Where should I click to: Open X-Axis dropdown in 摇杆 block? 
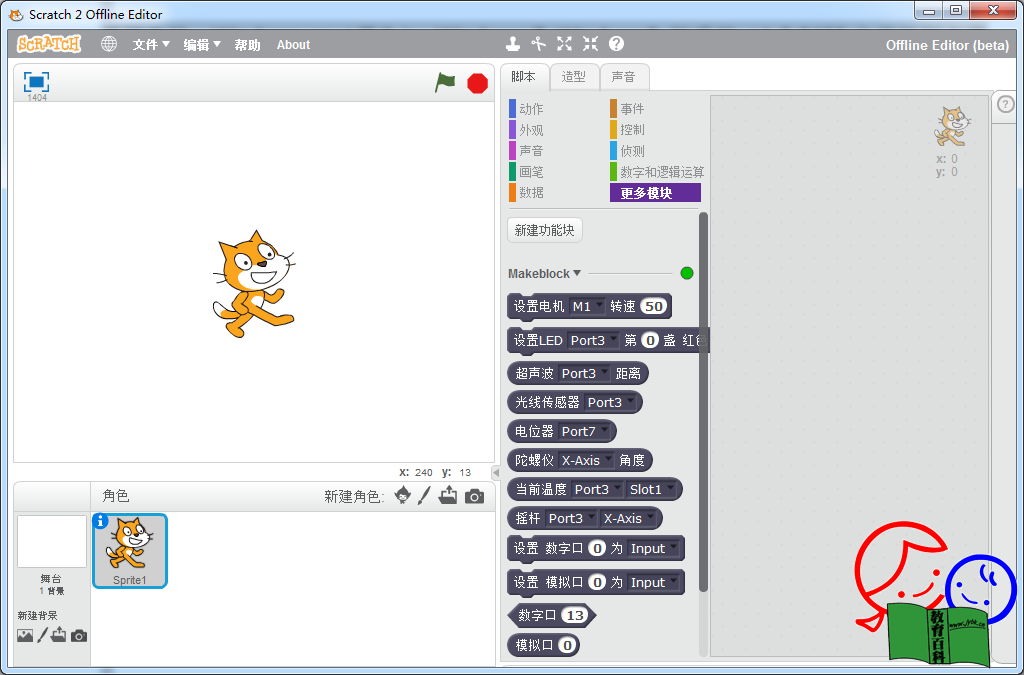(628, 518)
